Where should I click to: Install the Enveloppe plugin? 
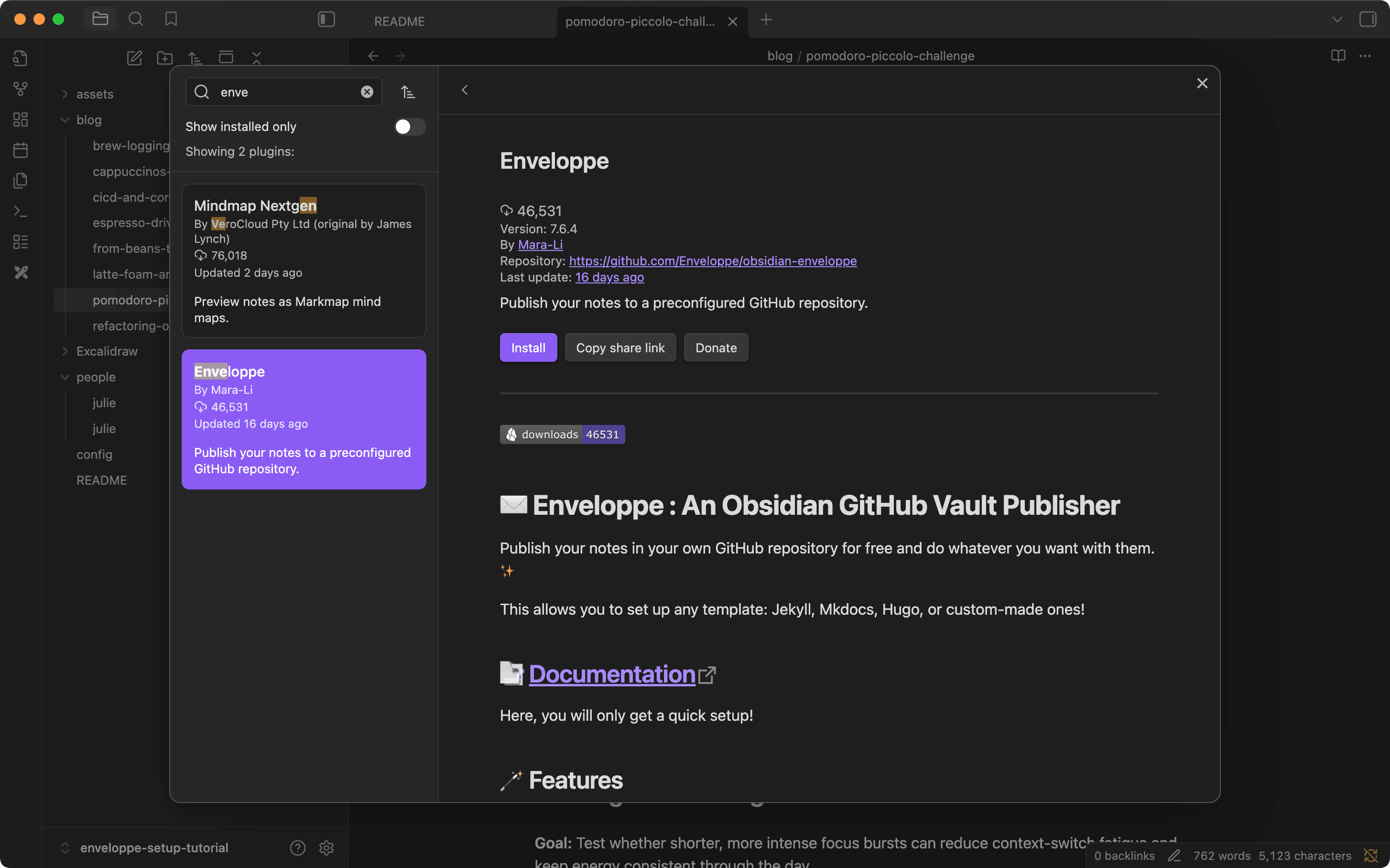click(x=528, y=348)
